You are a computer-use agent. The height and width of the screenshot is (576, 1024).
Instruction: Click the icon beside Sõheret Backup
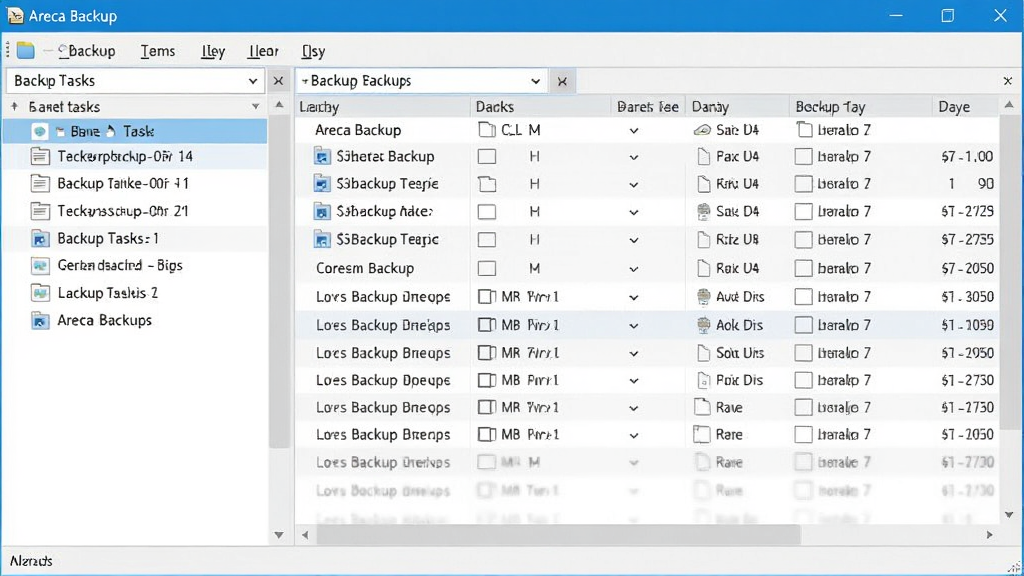point(322,157)
